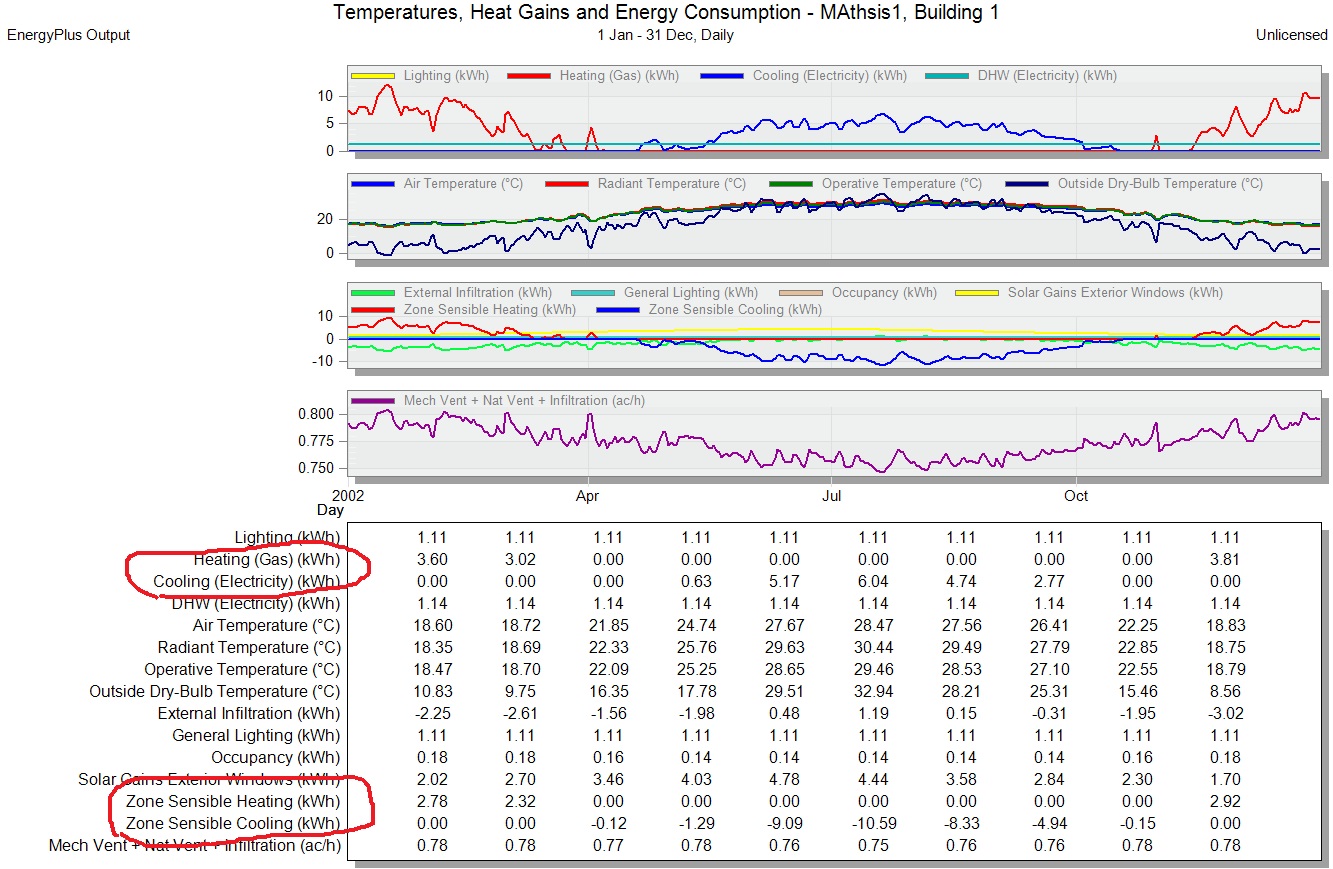The height and width of the screenshot is (869, 1333).
Task: Click the 'EnergyPlus Output' label
Action: pyautogui.click(x=69, y=35)
